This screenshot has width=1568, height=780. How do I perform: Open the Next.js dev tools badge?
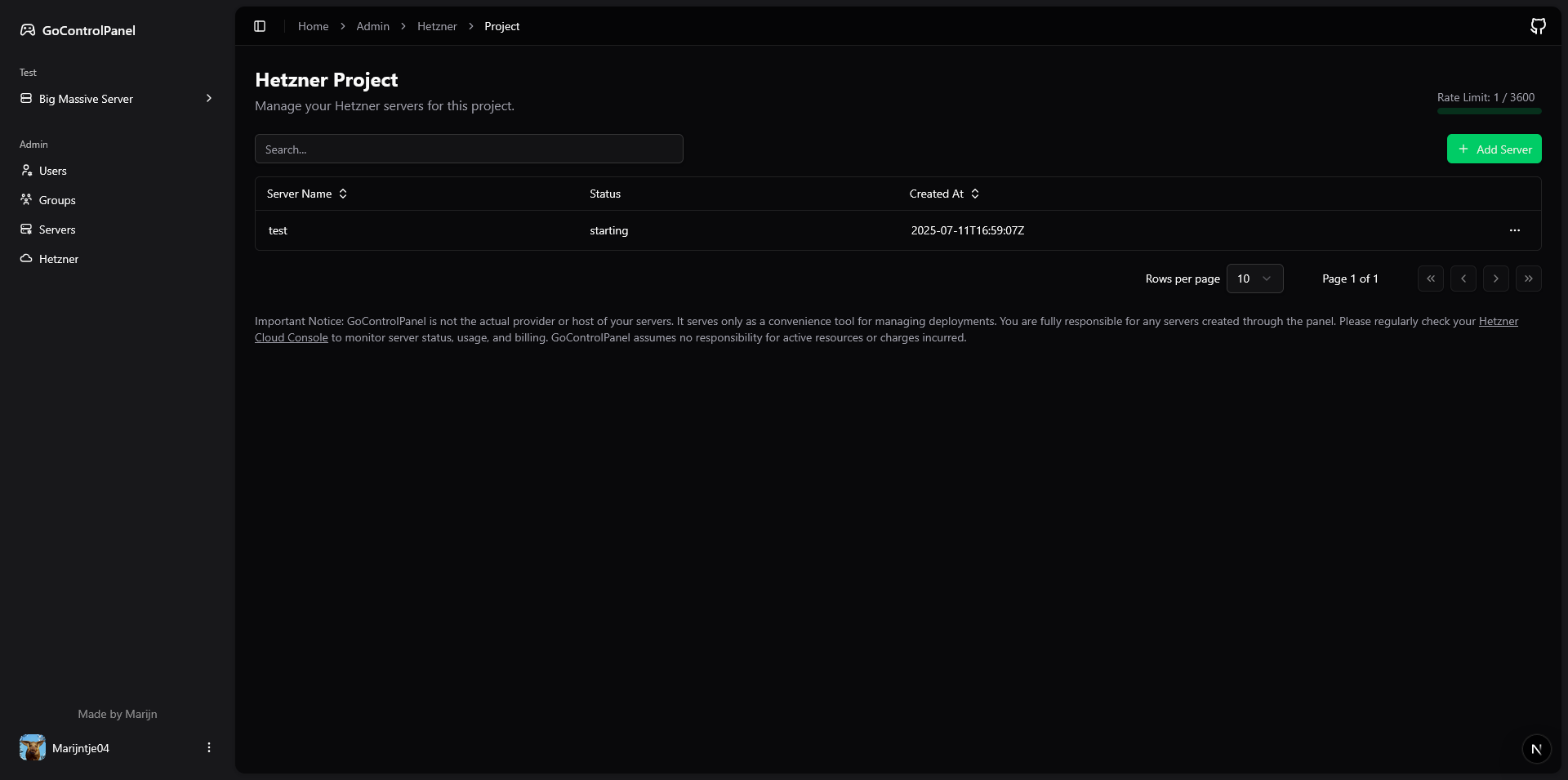click(1536, 749)
